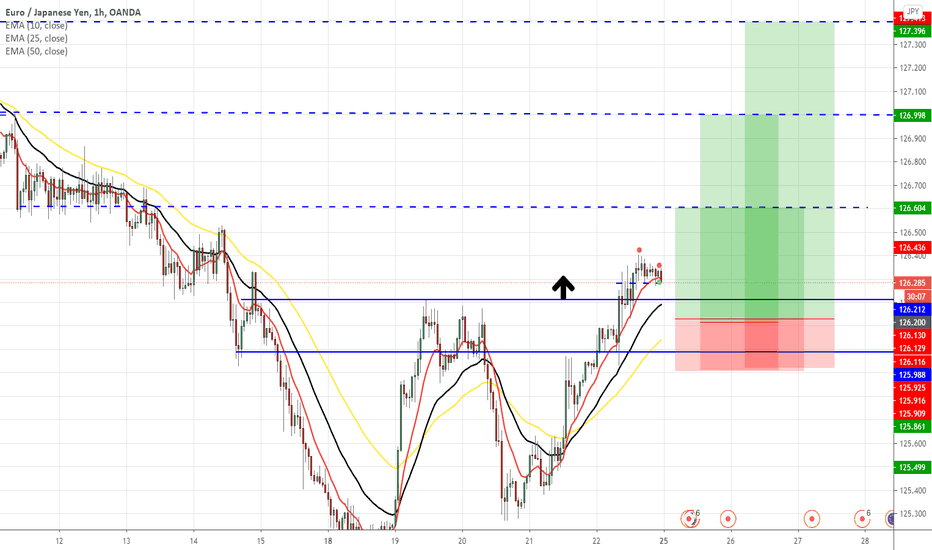
Task: Click the blue 126.212 price label
Action: [912, 310]
